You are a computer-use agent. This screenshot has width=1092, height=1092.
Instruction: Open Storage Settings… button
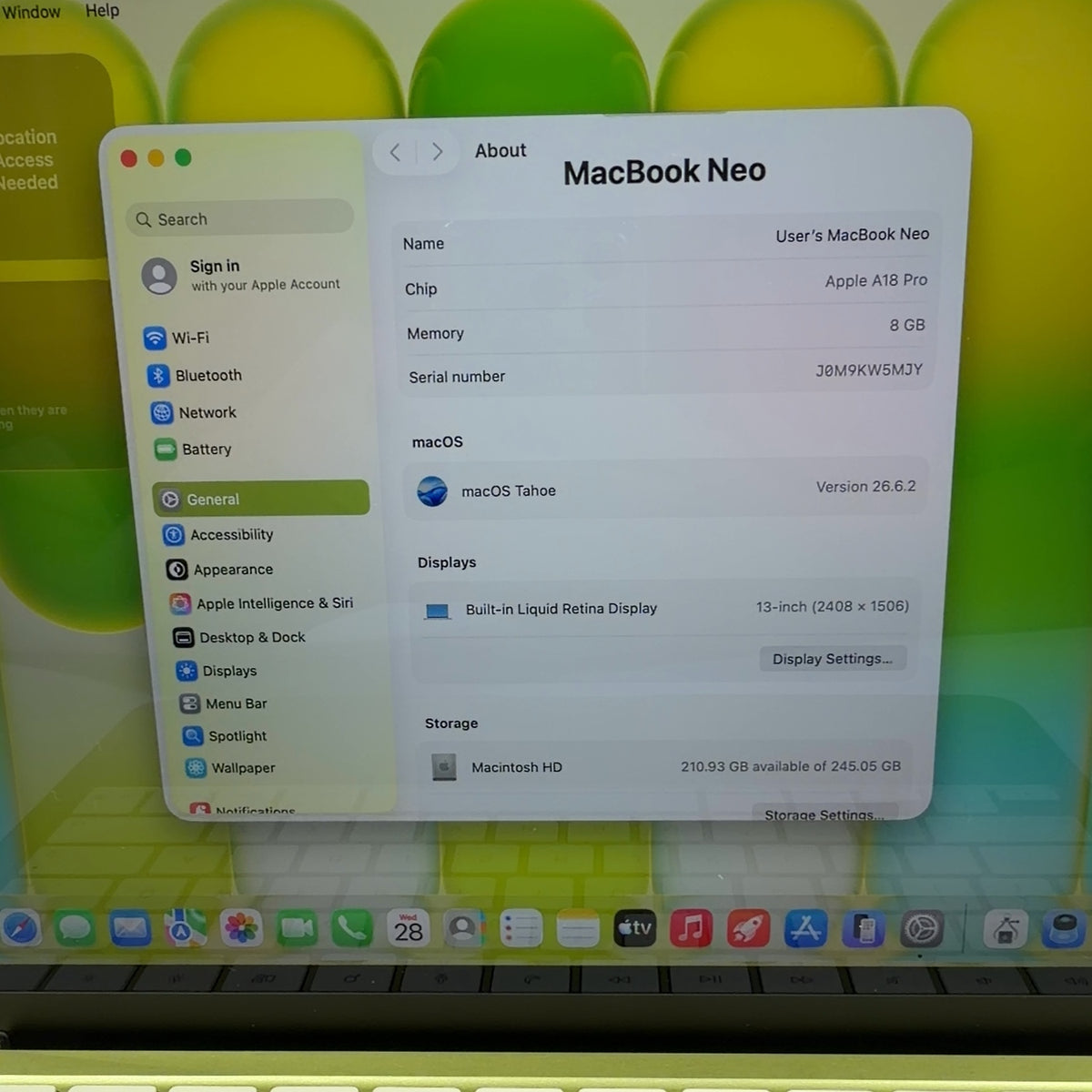(824, 814)
